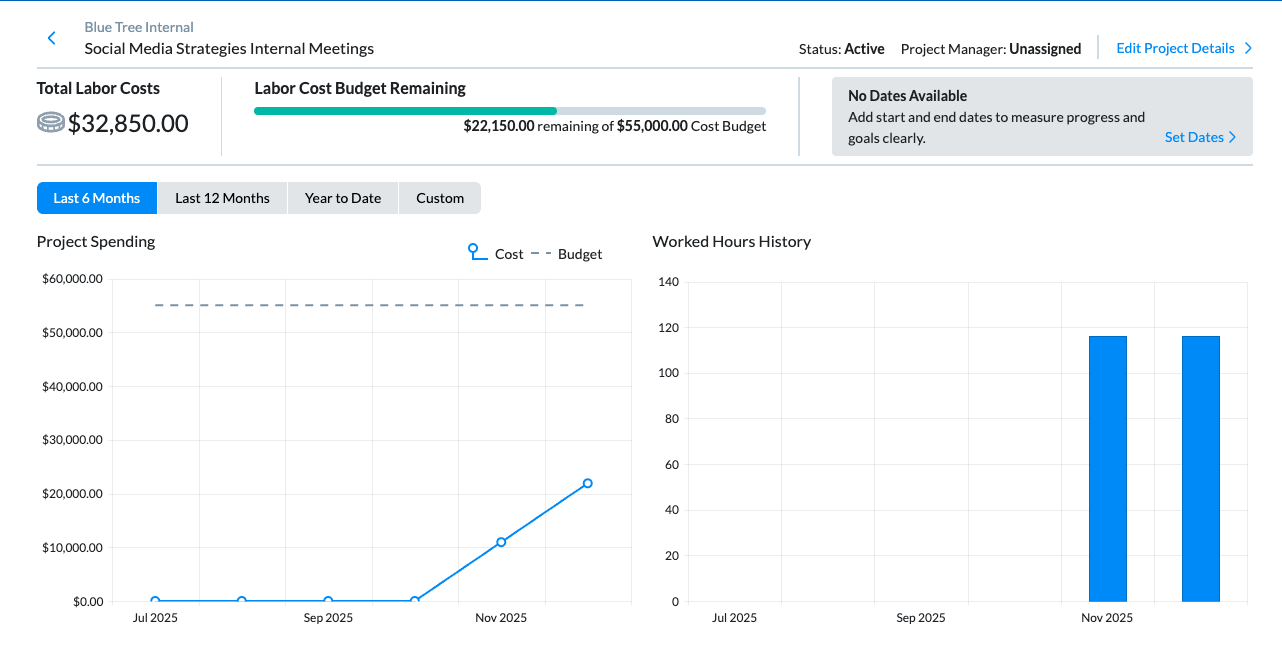Select the Last 6 Months tab

click(x=97, y=198)
